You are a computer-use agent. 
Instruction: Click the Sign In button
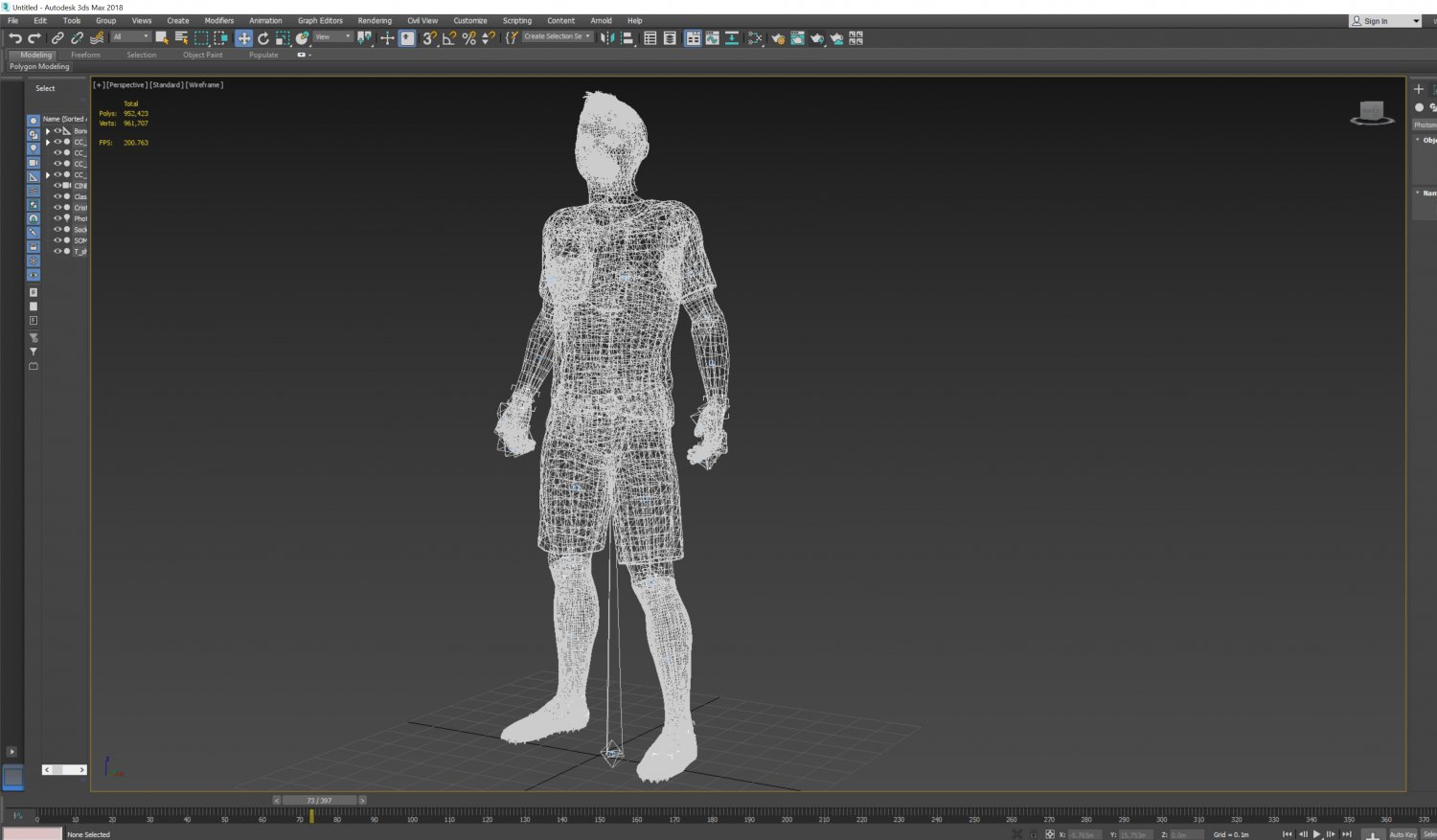tap(1376, 21)
